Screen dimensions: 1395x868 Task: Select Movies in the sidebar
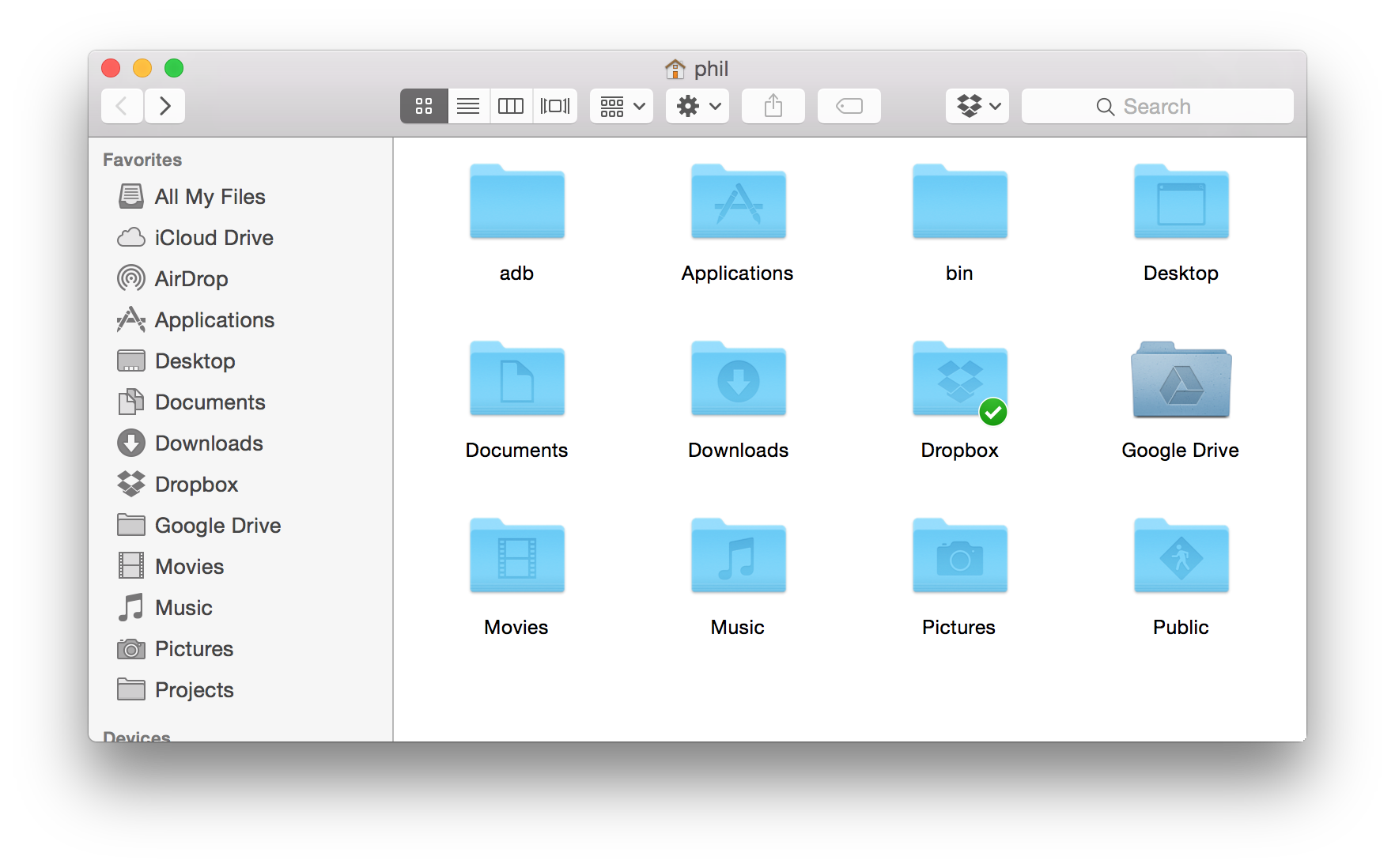(x=188, y=566)
